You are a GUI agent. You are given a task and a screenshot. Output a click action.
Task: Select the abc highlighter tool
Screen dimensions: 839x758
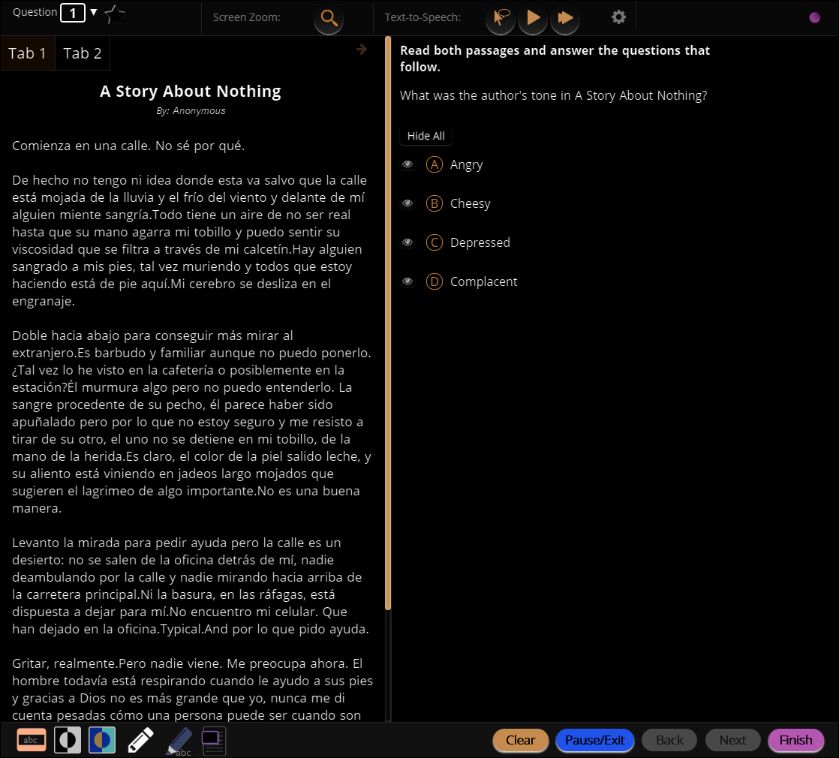pyautogui.click(x=179, y=741)
